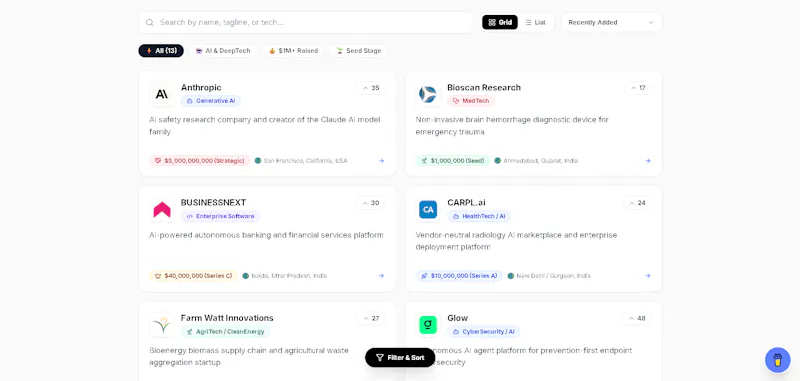Click the San Francisco, California, USA location text
The image size is (800, 381).
(305, 161)
